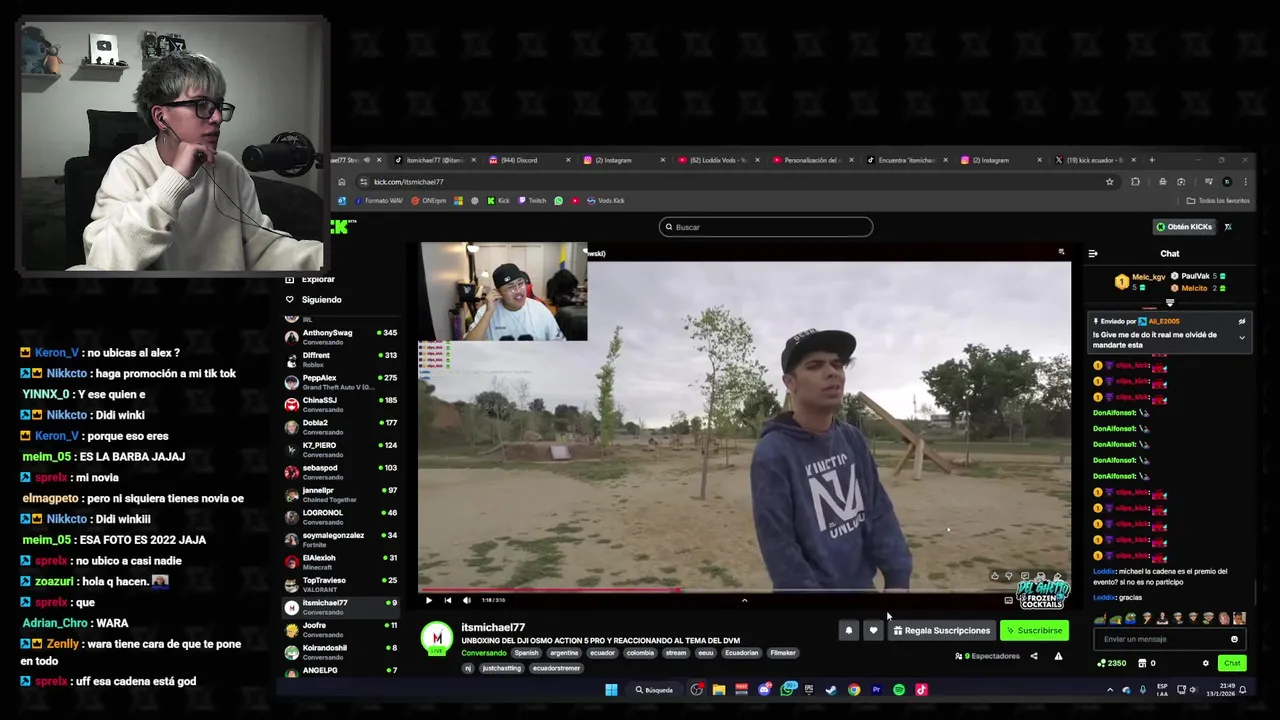Open Diffrent channel in sidebar
This screenshot has height=720, width=1280.
(340, 360)
